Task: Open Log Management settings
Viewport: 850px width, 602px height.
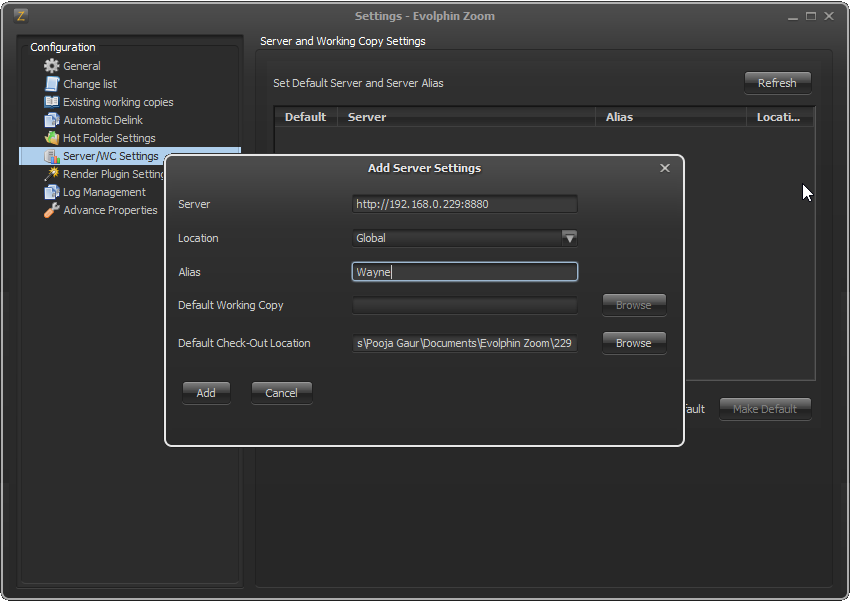Action: (104, 192)
